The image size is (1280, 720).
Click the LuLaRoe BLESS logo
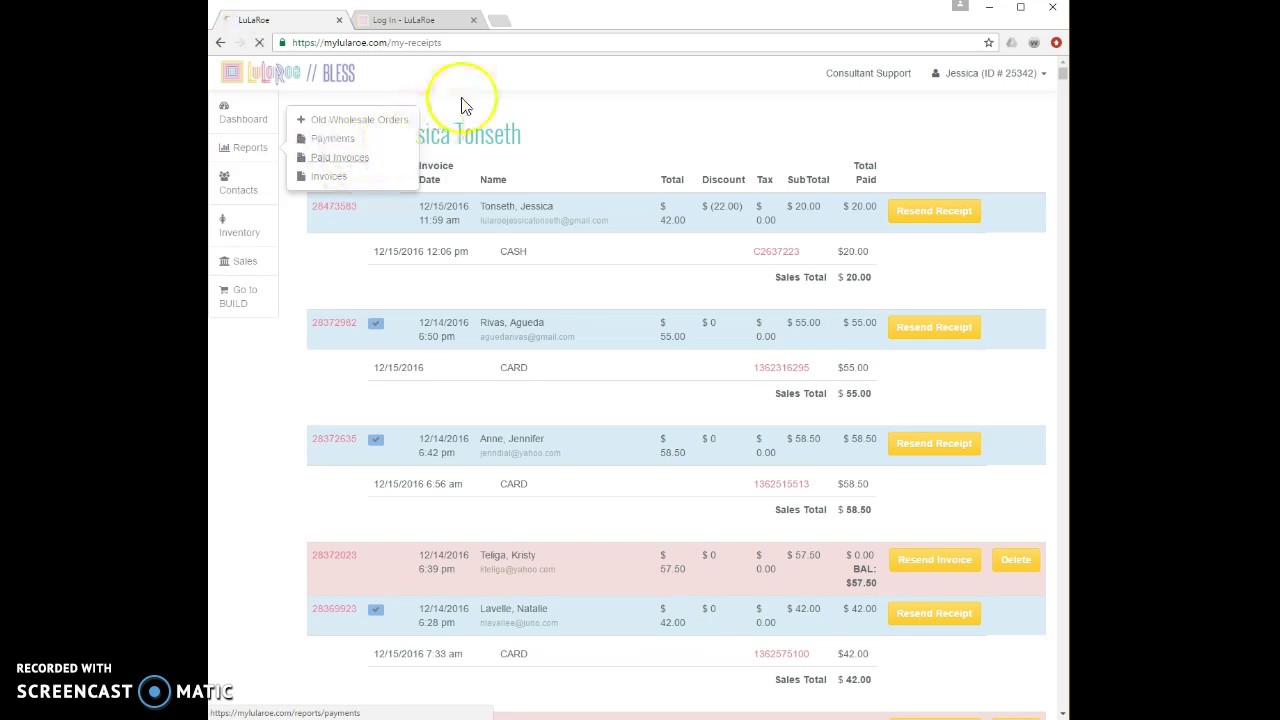[288, 73]
